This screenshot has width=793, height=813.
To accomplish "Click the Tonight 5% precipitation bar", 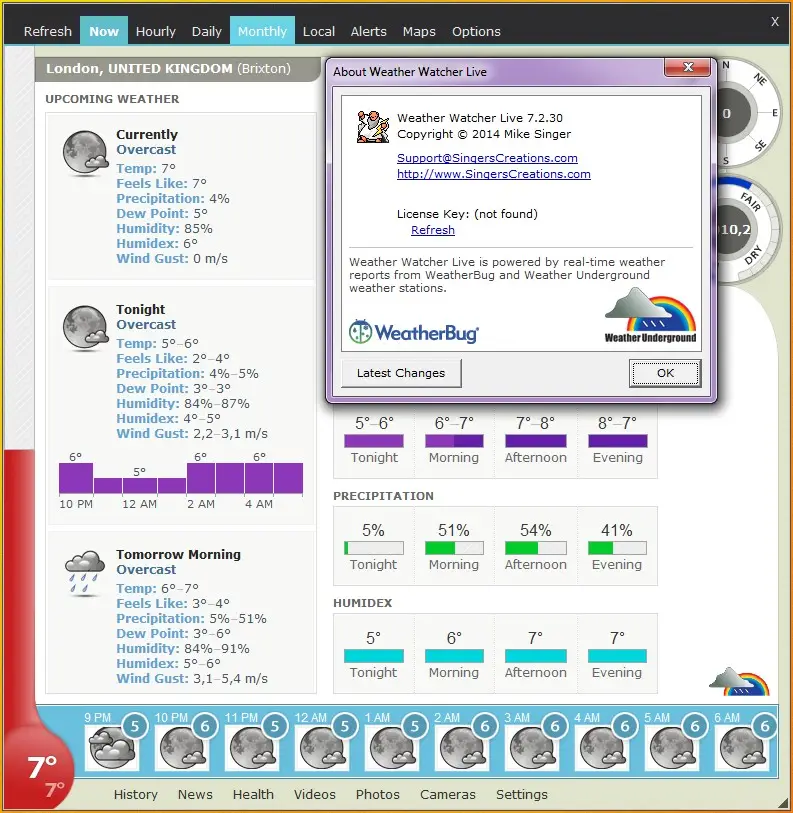I will coord(373,548).
